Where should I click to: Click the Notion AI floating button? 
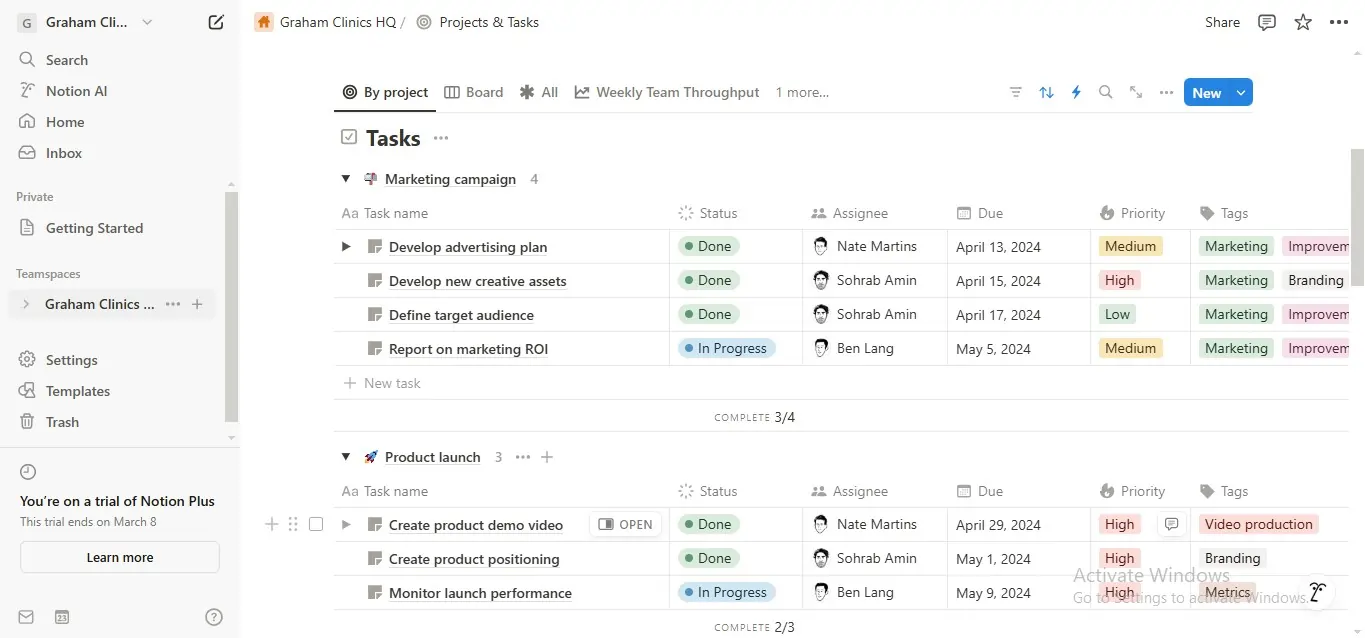[1317, 592]
